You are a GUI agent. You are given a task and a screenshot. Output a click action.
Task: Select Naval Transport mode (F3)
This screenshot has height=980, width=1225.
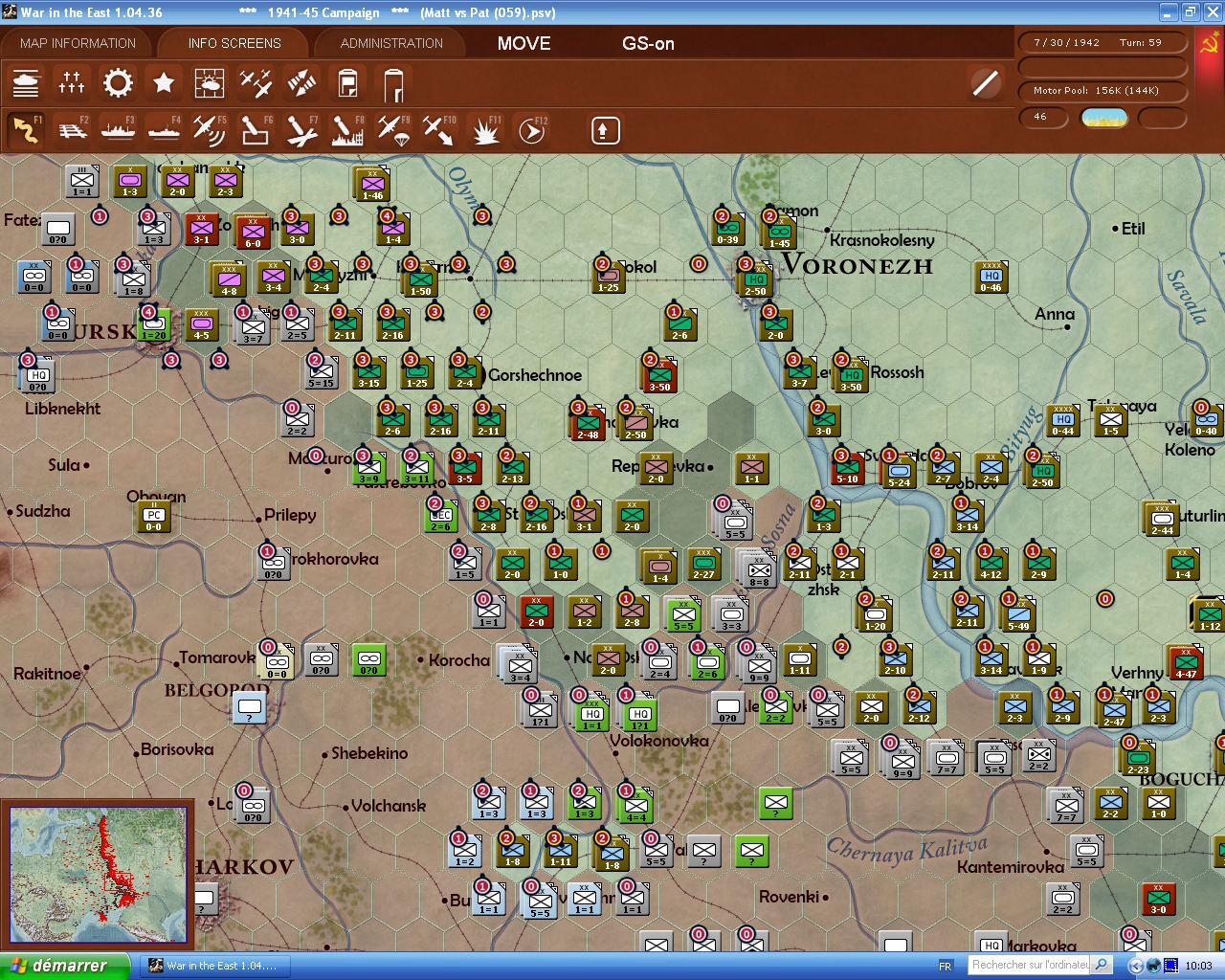(118, 130)
